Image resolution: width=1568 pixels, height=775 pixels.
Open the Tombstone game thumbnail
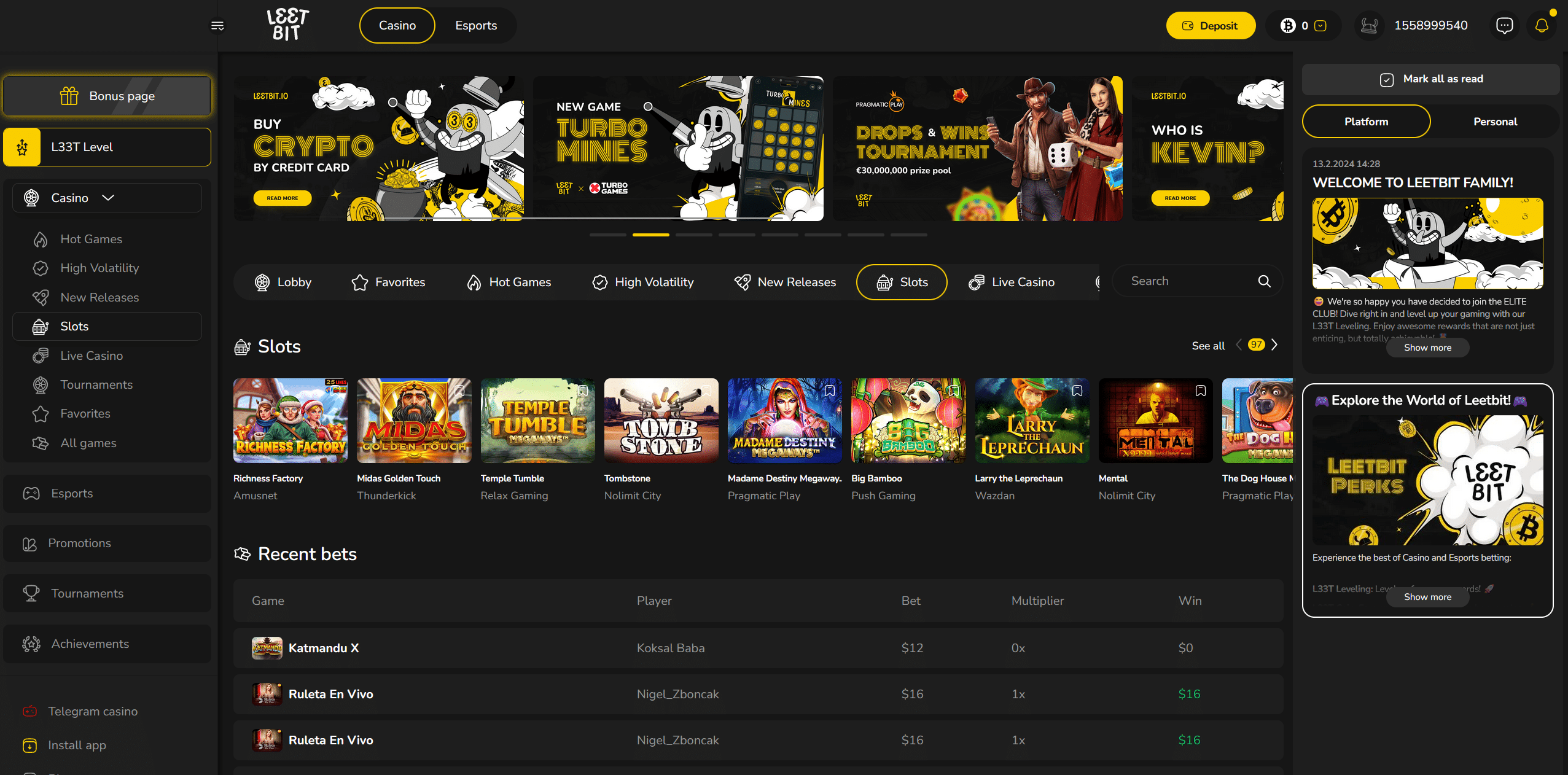click(661, 421)
